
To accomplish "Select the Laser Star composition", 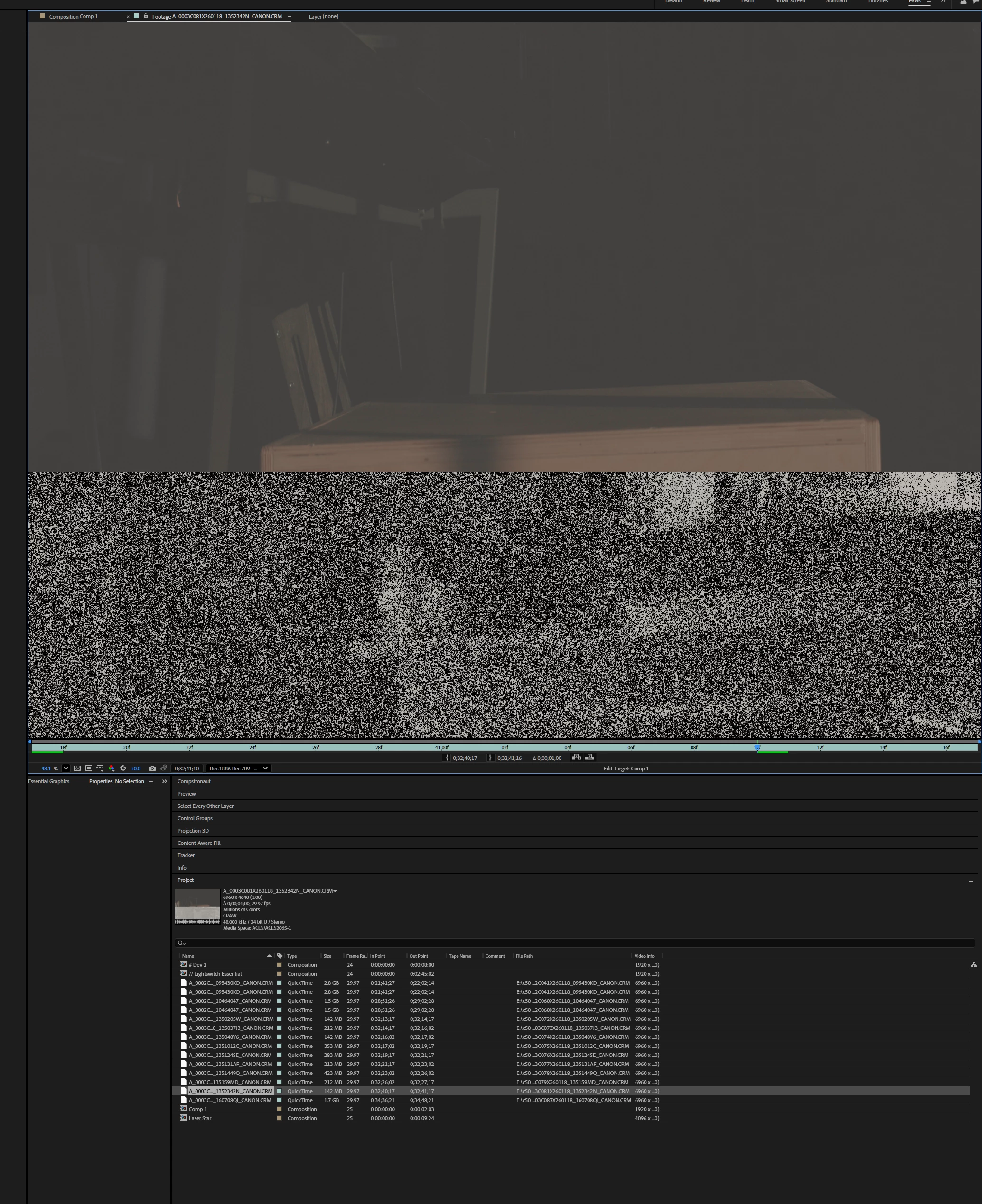I will pos(200,1118).
